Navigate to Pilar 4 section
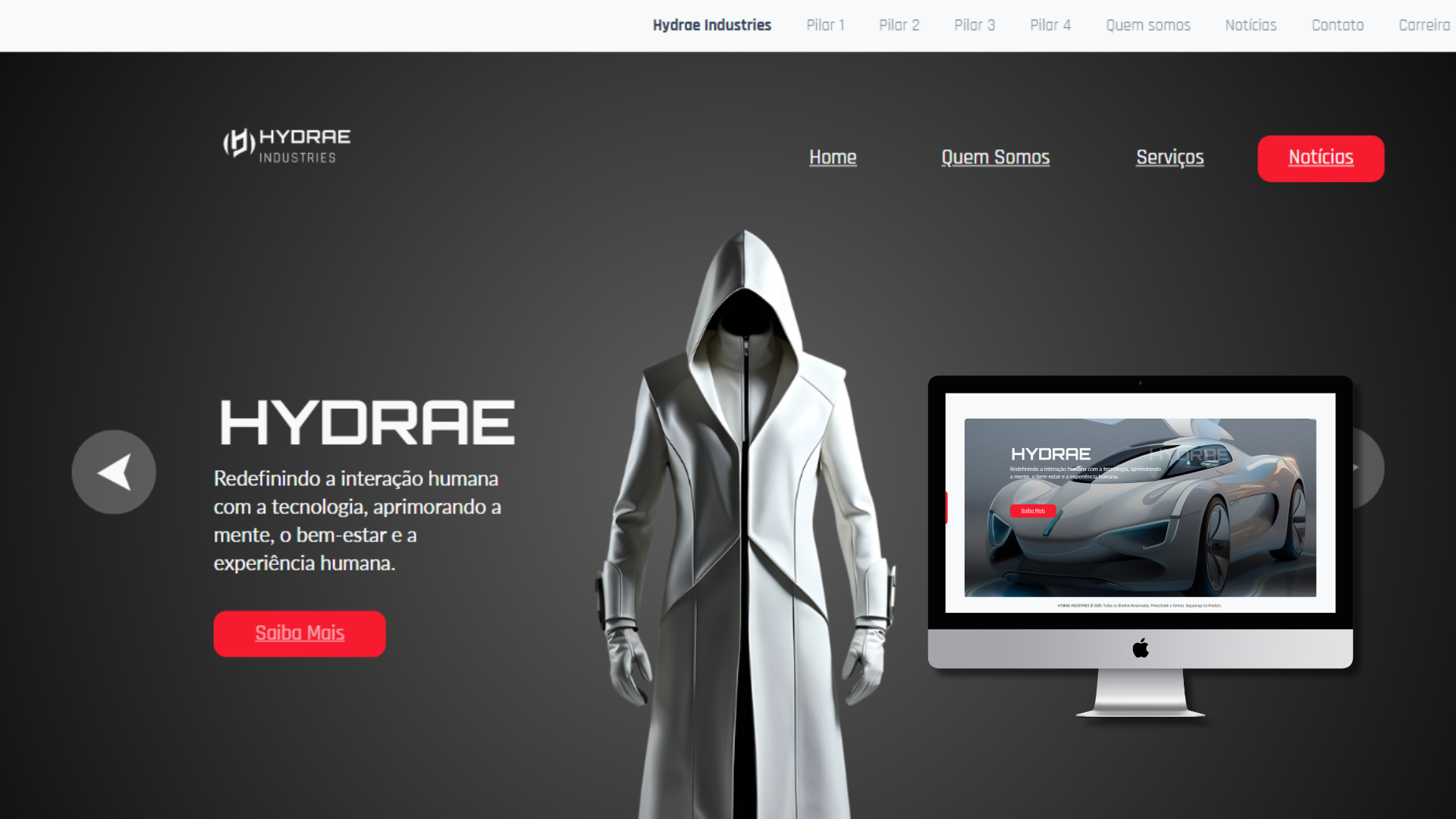1456x819 pixels. click(1050, 25)
